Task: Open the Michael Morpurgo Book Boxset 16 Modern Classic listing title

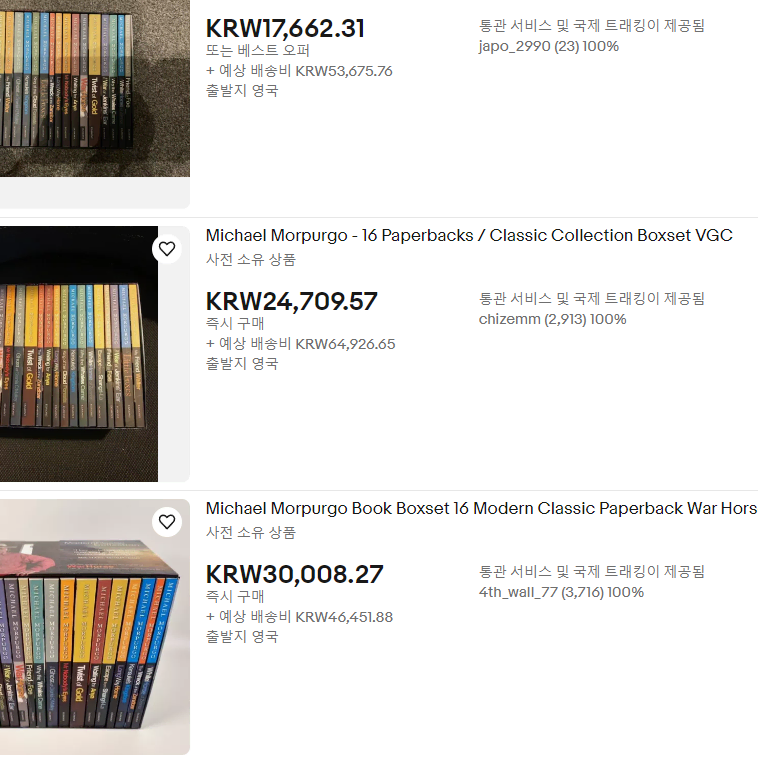Action: 481,509
